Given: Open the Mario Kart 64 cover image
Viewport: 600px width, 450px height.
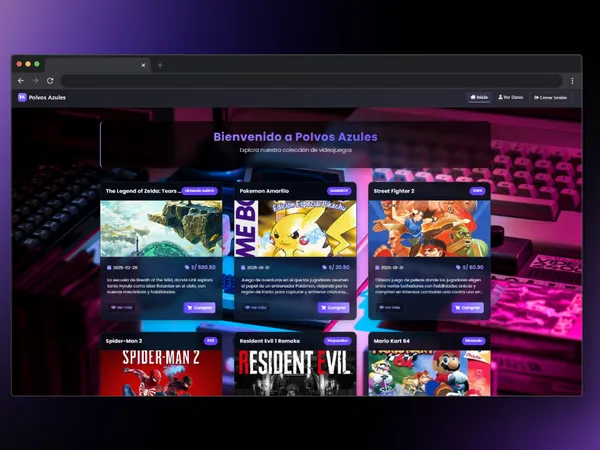Looking at the screenshot, I should click(429, 373).
